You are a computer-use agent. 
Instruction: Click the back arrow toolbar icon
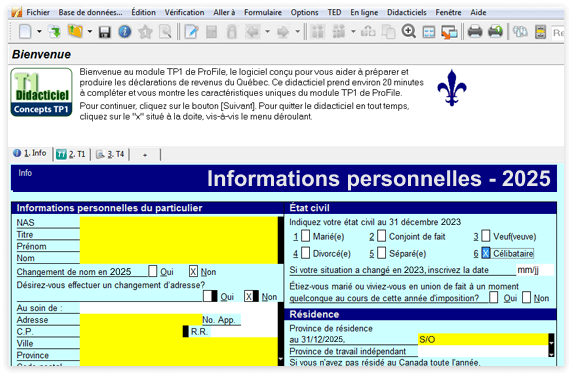253,32
